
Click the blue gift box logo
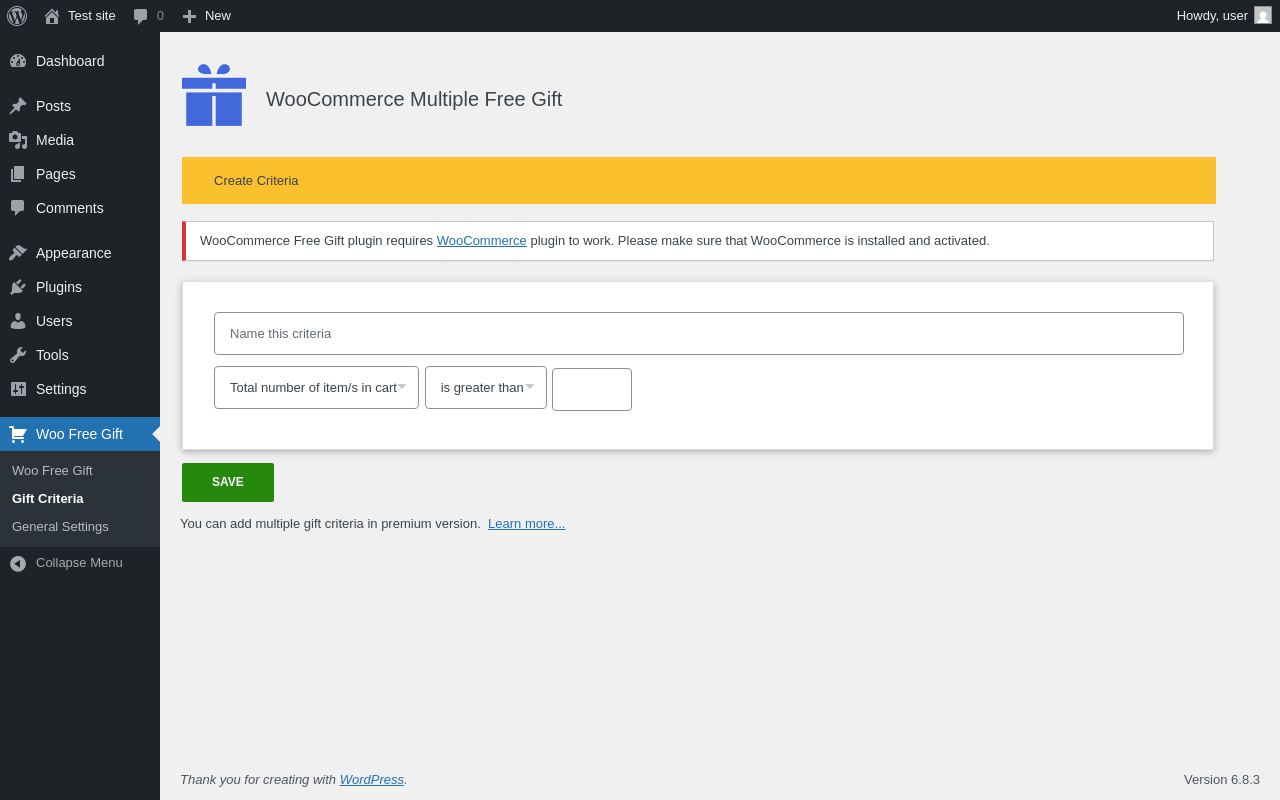214,95
